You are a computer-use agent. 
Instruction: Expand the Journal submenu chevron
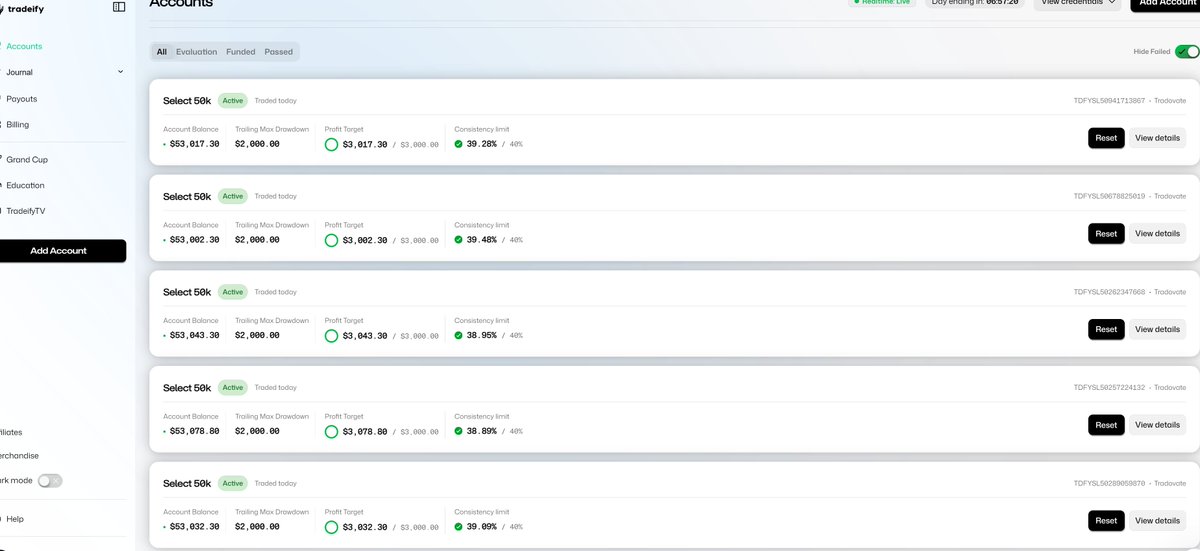point(120,72)
